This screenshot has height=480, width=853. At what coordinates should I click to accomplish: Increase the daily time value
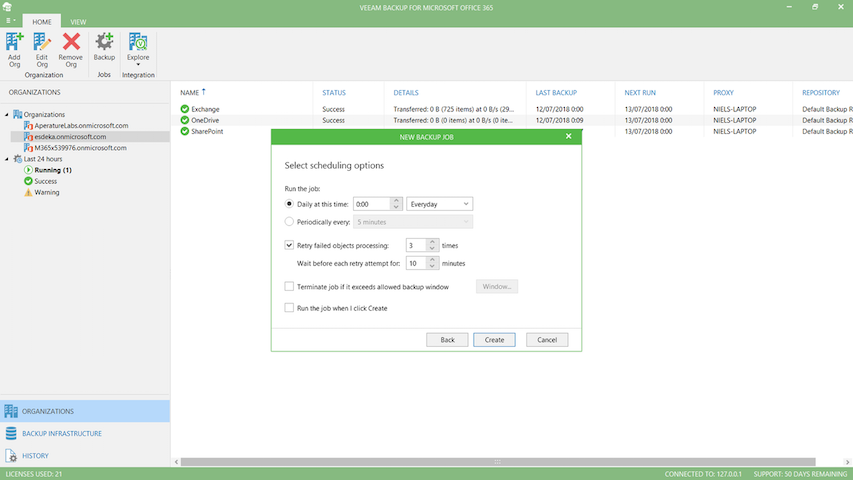click(x=396, y=201)
